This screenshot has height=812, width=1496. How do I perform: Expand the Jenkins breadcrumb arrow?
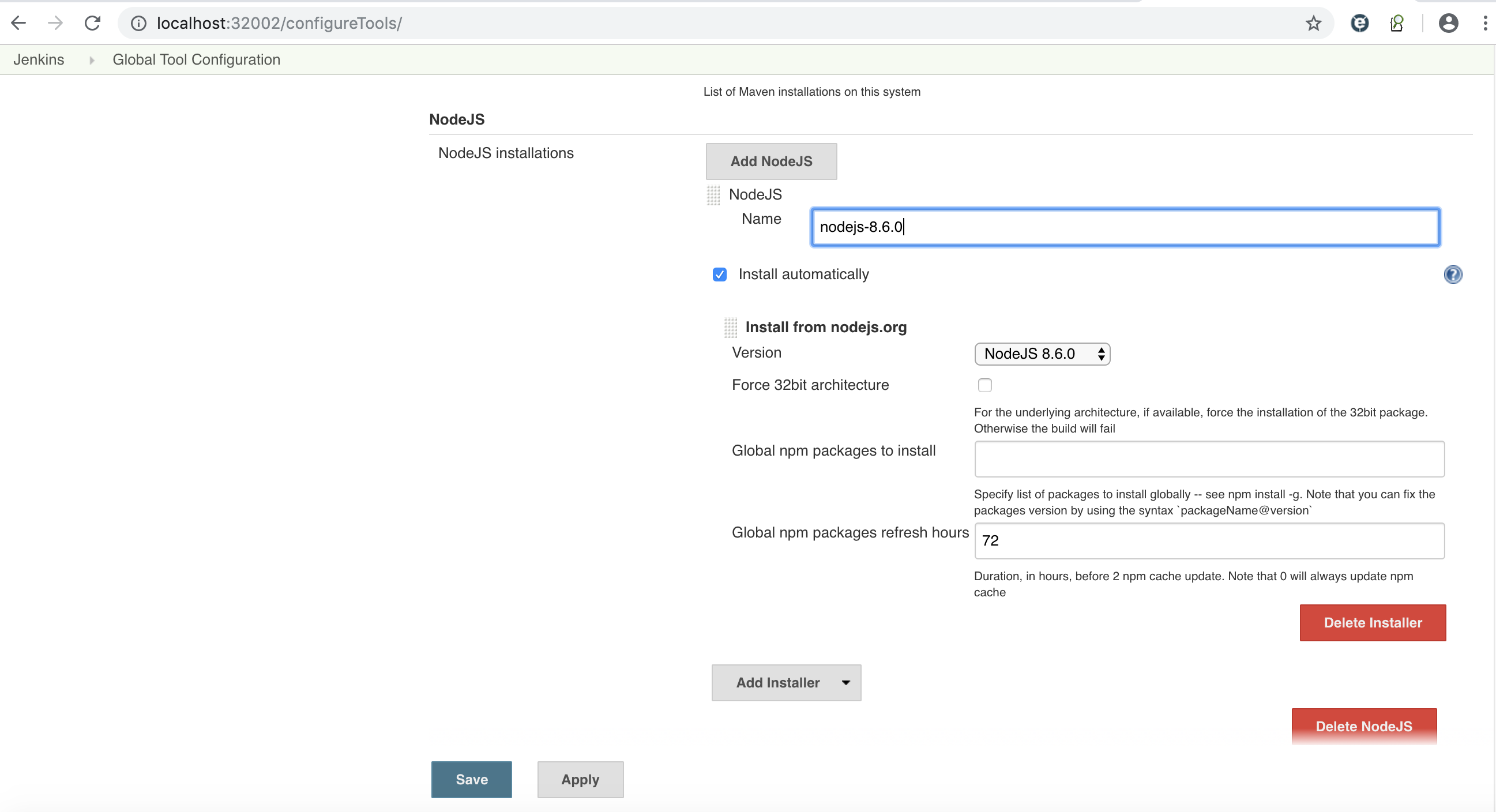tap(91, 60)
